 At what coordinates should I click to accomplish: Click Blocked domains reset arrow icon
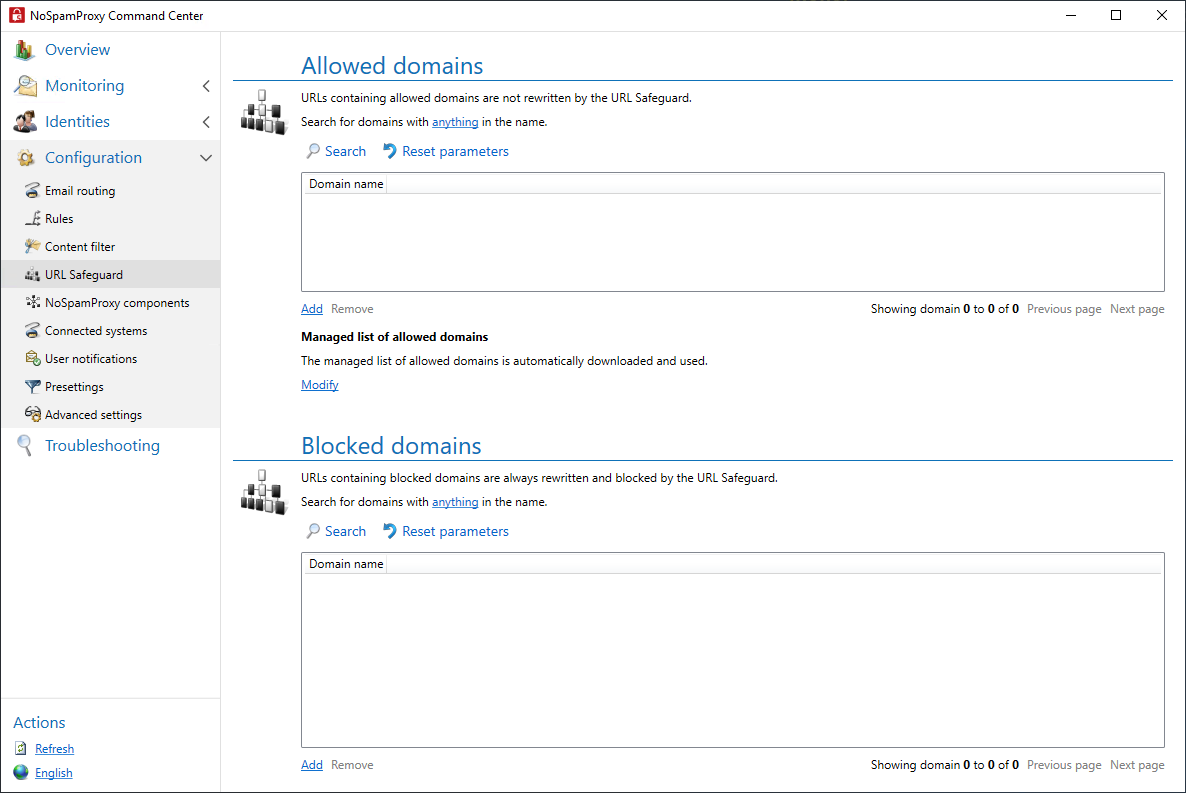click(390, 531)
